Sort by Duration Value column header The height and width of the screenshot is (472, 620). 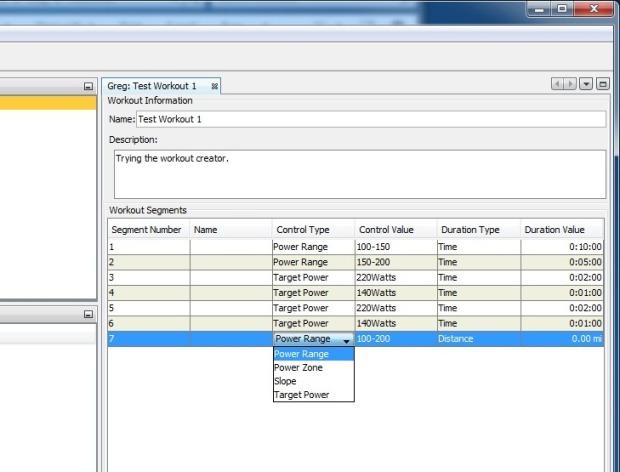tap(554, 230)
